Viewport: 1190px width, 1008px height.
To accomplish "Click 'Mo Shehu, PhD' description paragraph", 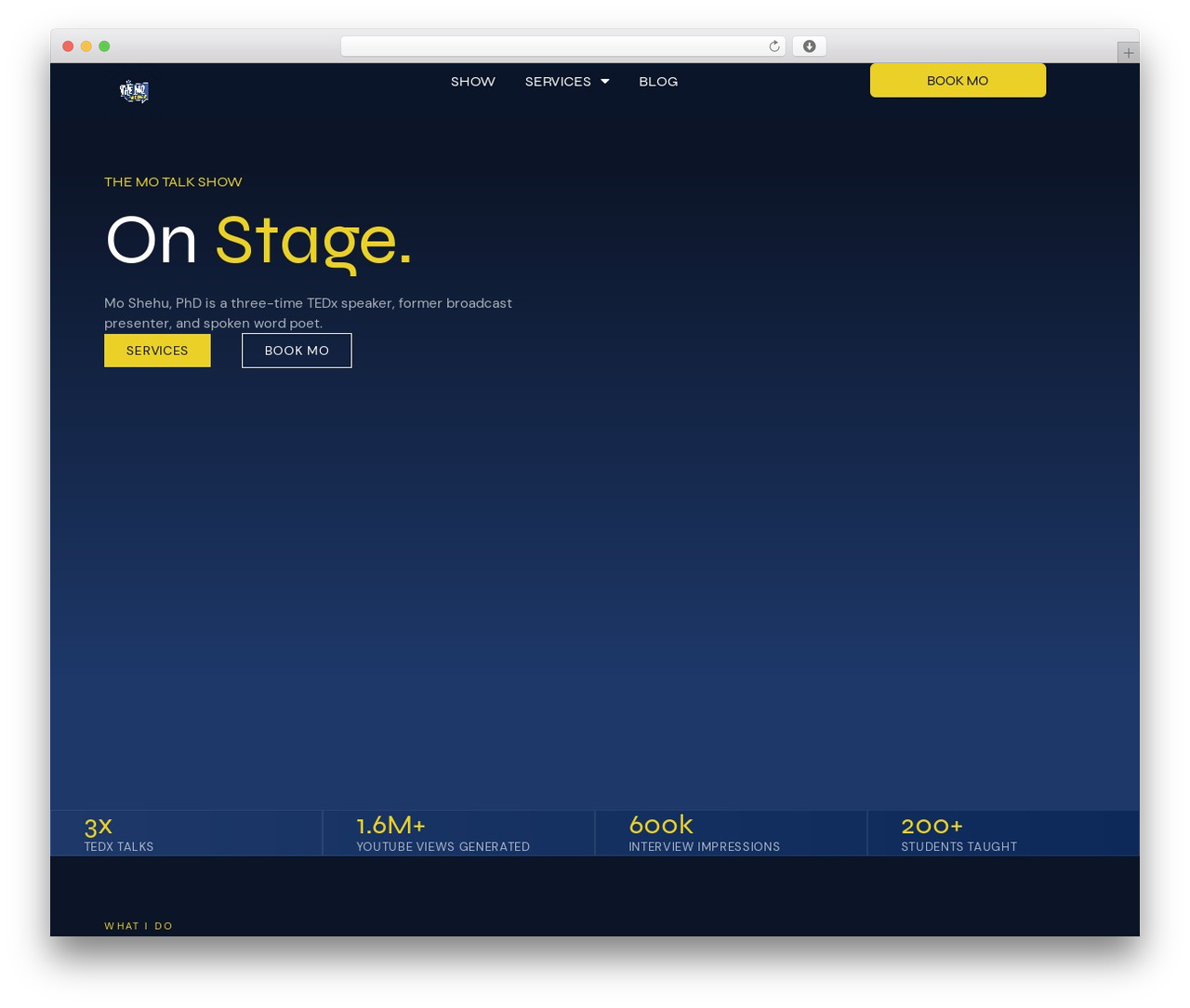I will point(308,313).
